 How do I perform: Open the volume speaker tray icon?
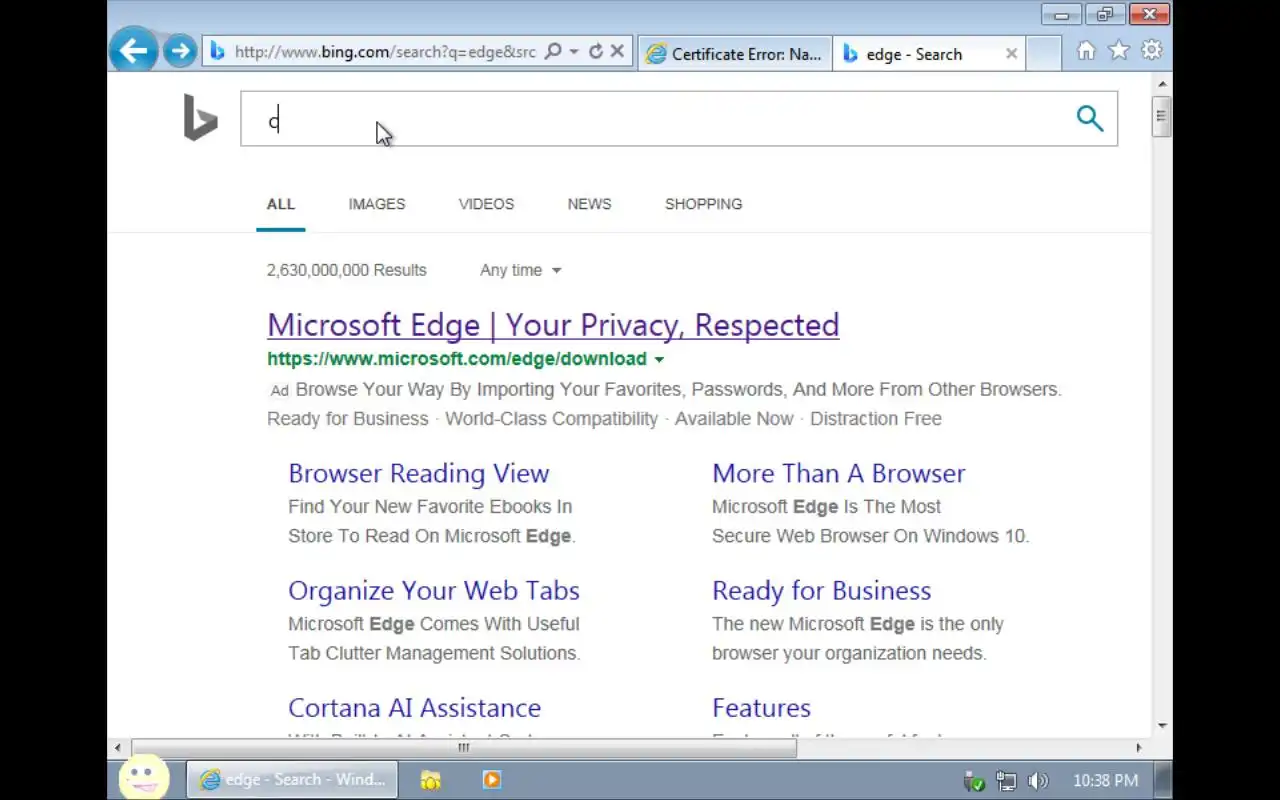coord(1038,781)
